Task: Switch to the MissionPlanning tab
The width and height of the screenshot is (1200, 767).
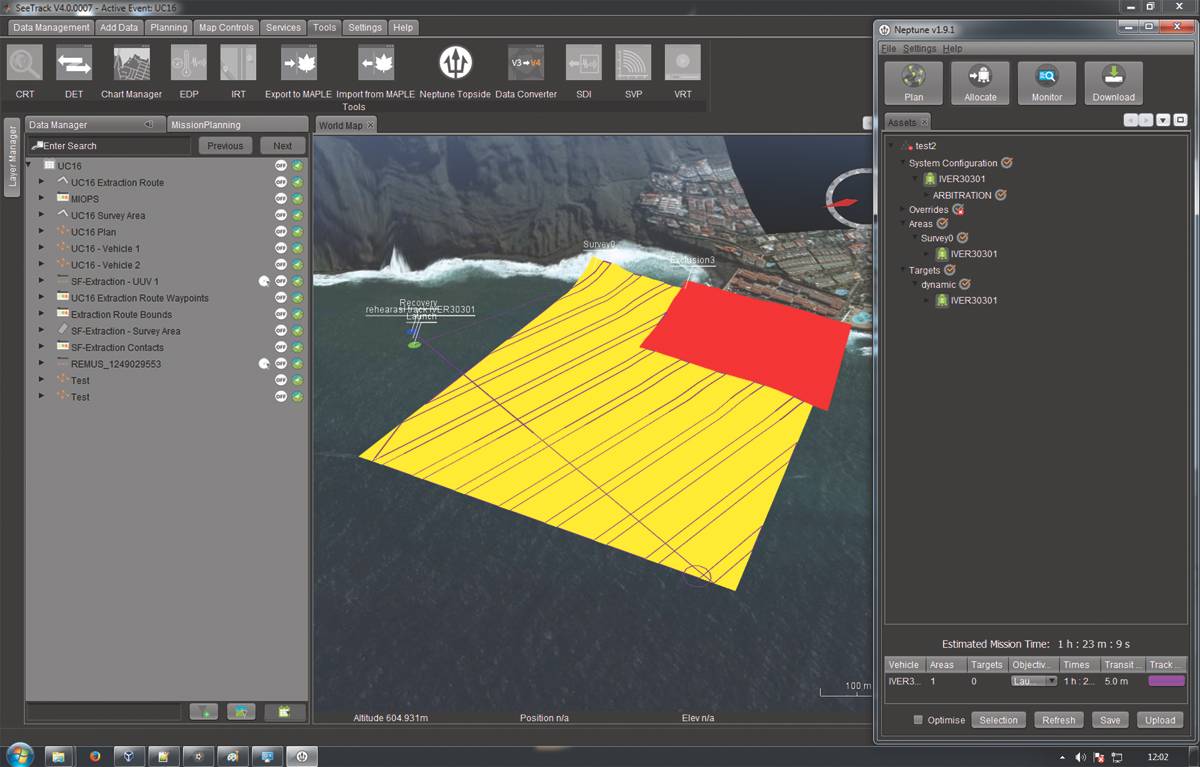Action: coord(205,125)
